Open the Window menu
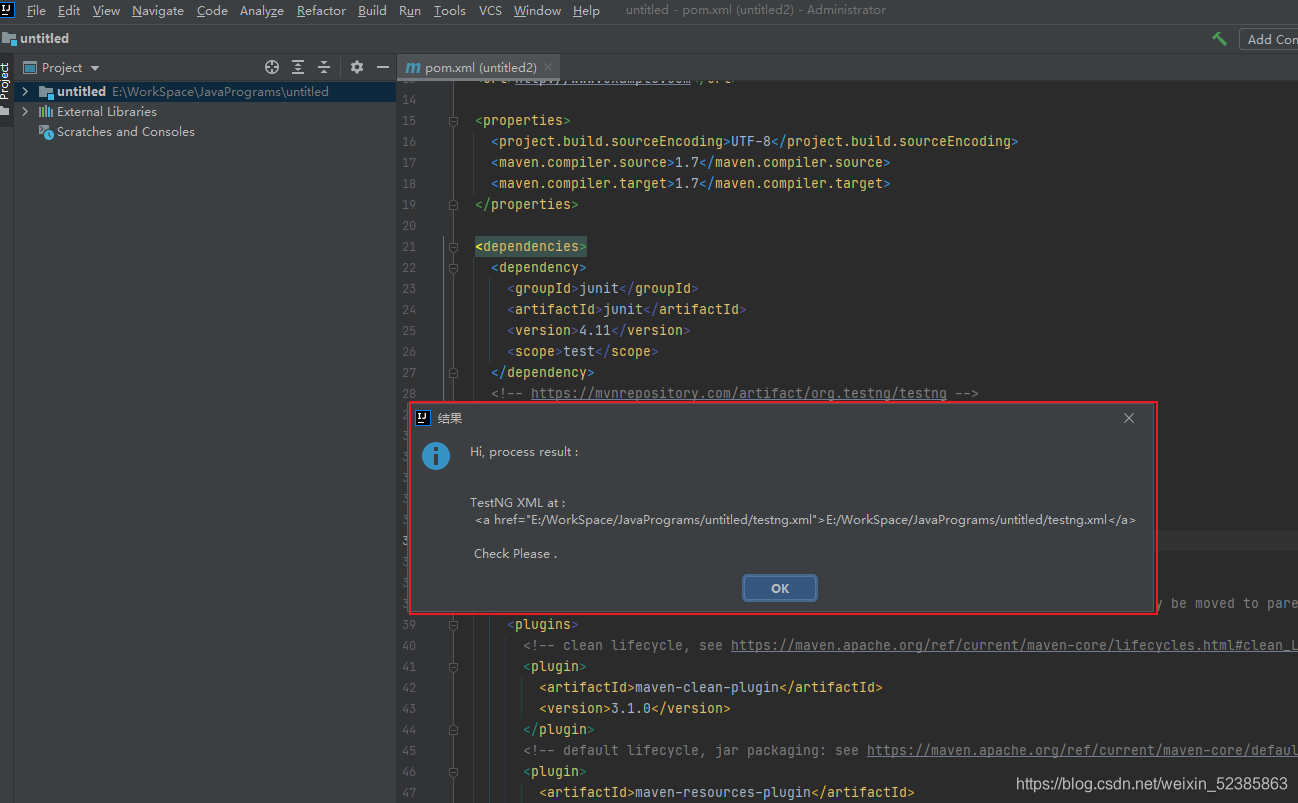 (x=537, y=10)
